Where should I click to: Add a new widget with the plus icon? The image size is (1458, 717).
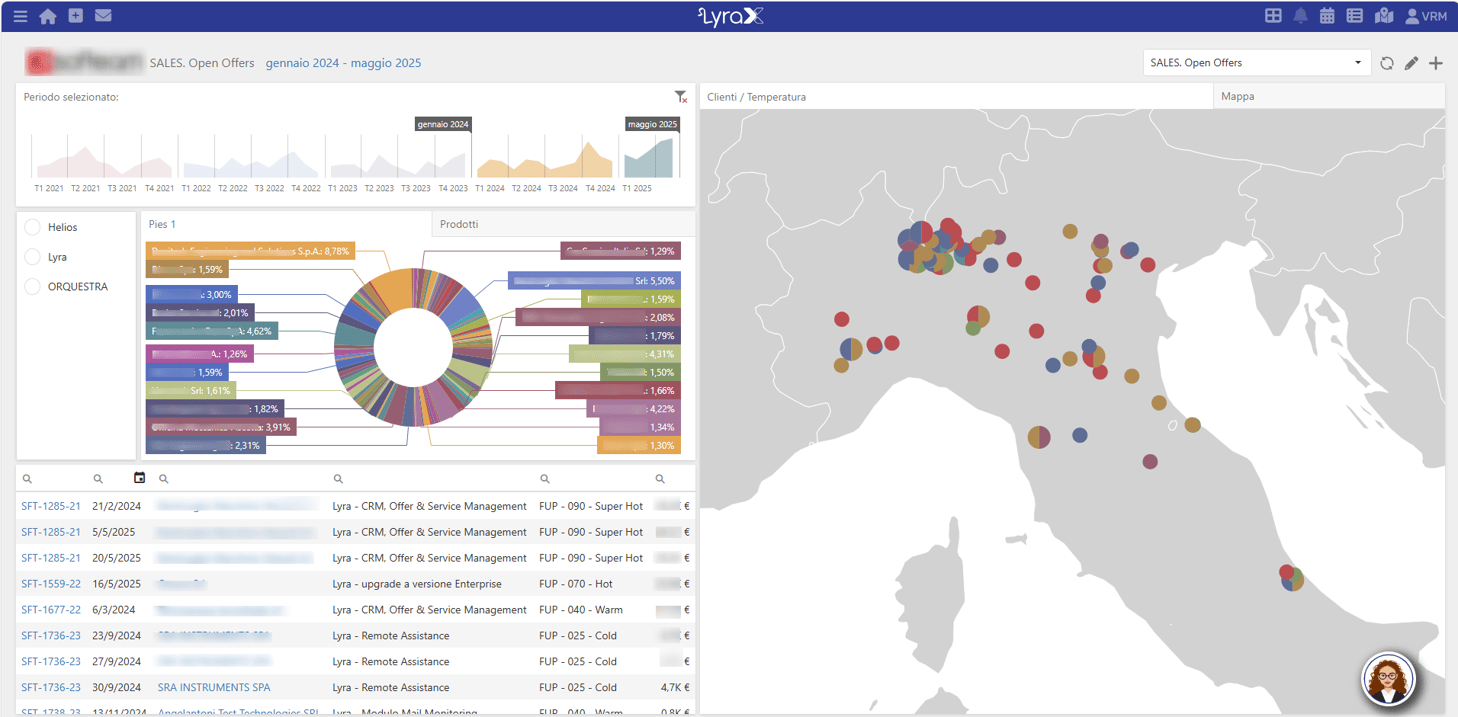[x=1436, y=62]
